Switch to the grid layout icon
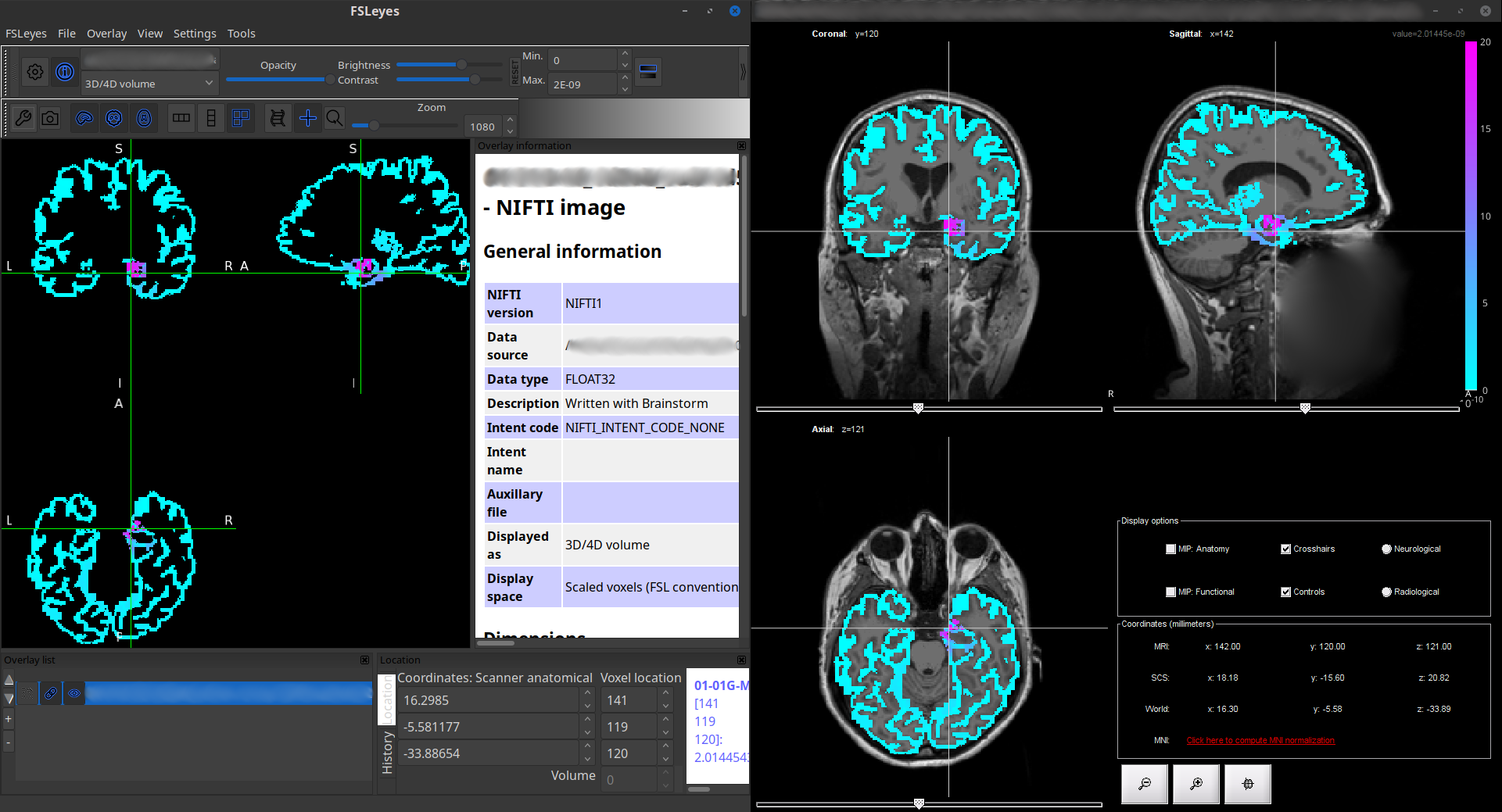 (241, 118)
